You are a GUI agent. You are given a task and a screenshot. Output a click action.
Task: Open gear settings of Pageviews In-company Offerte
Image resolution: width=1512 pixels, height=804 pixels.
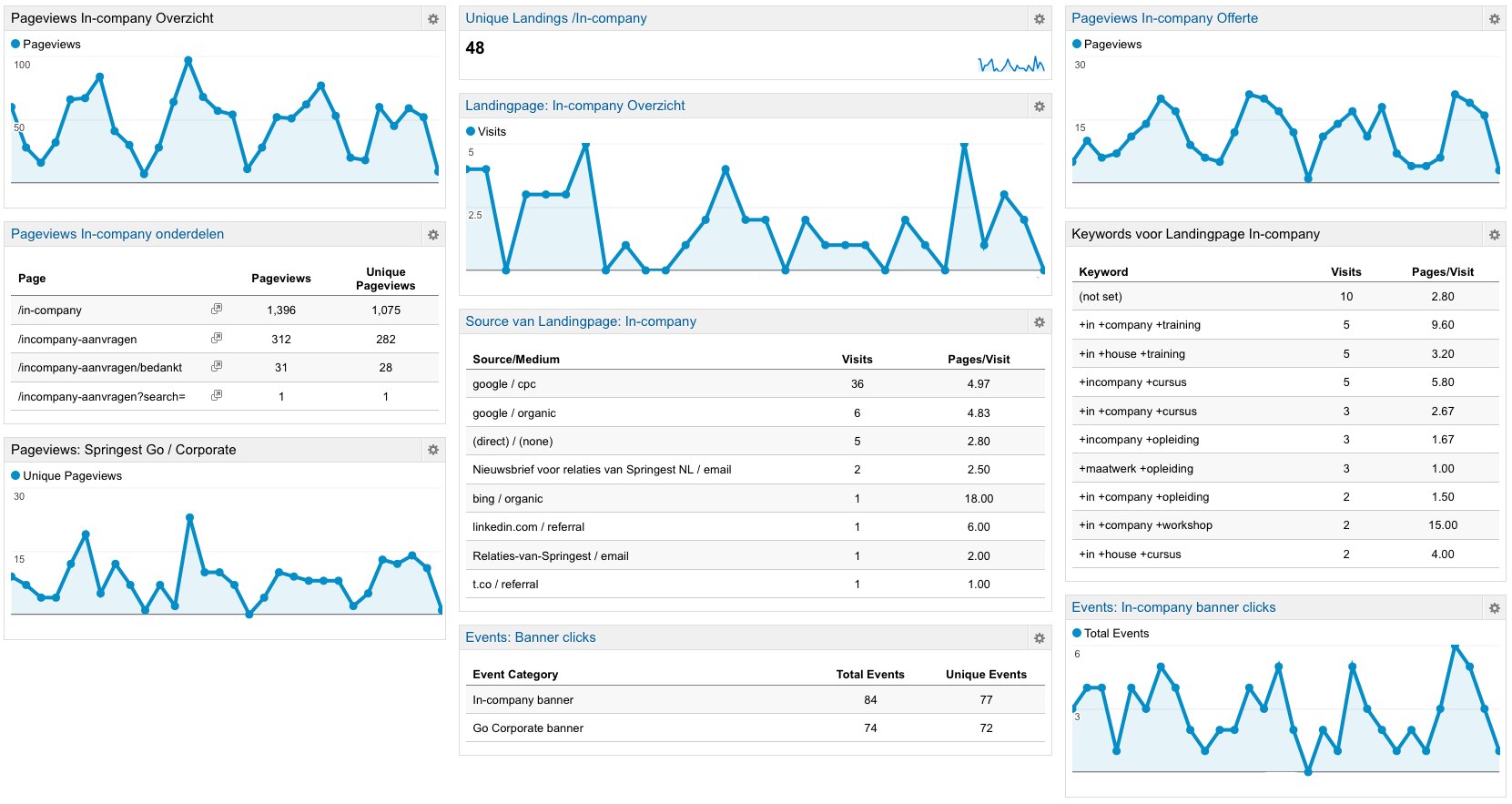[1494, 19]
